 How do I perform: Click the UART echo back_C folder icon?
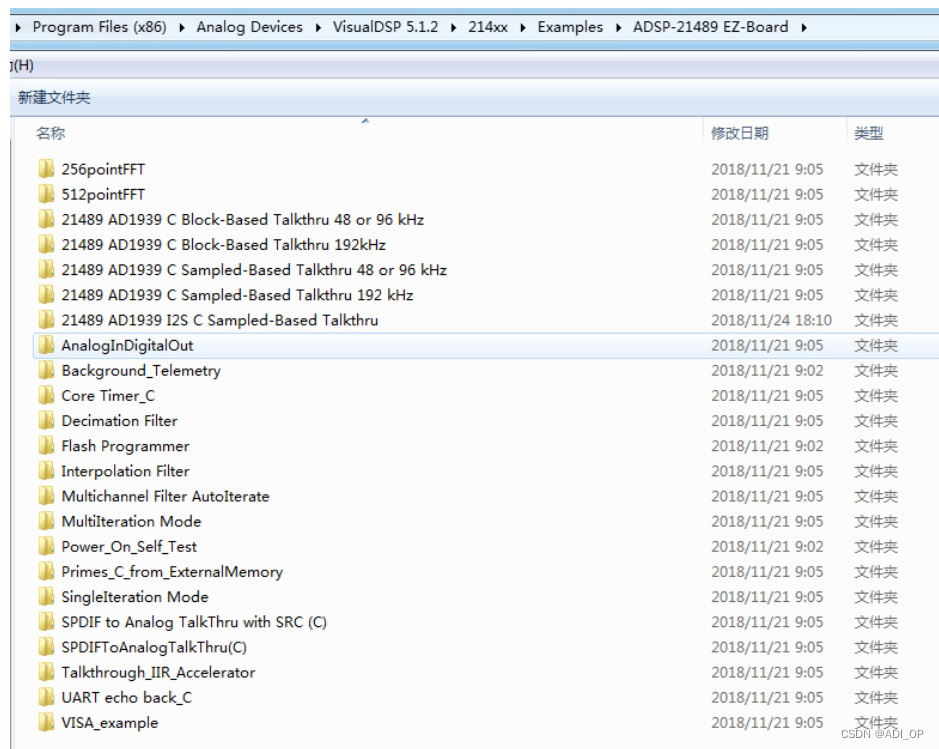pos(46,697)
